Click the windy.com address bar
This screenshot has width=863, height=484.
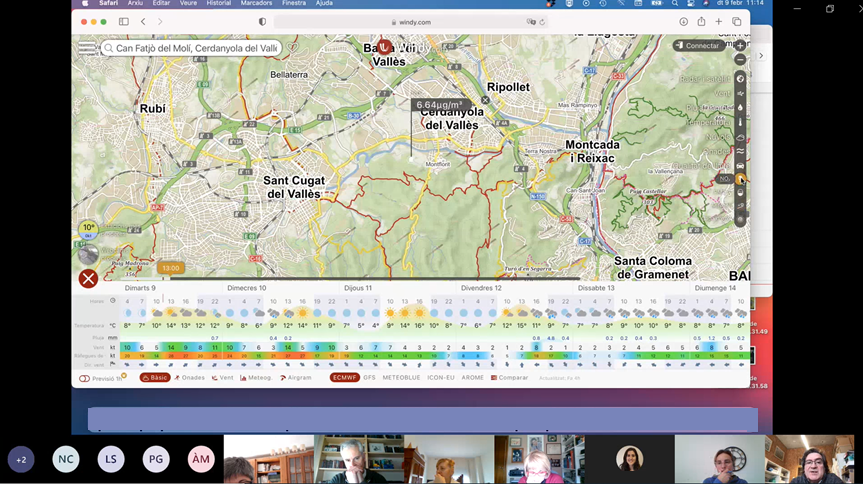click(411, 22)
